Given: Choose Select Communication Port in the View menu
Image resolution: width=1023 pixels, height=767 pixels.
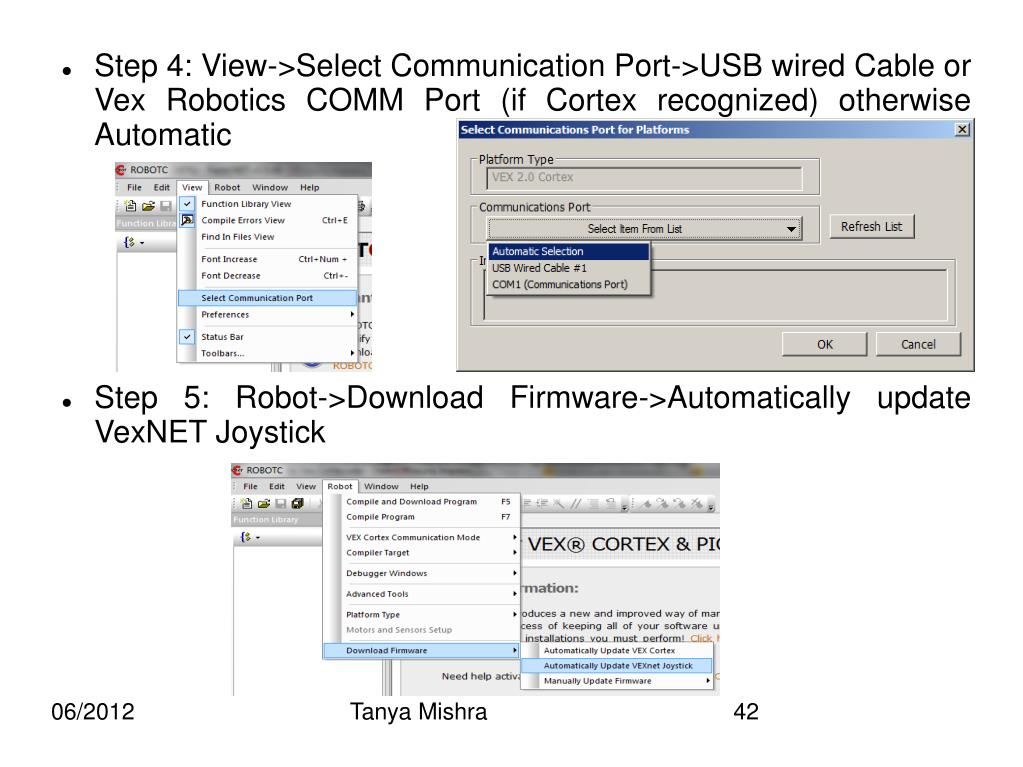Looking at the screenshot, I should (x=267, y=298).
